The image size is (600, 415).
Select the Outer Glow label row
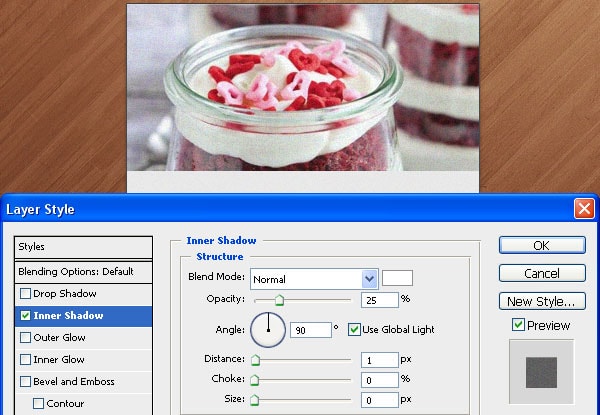(x=83, y=338)
